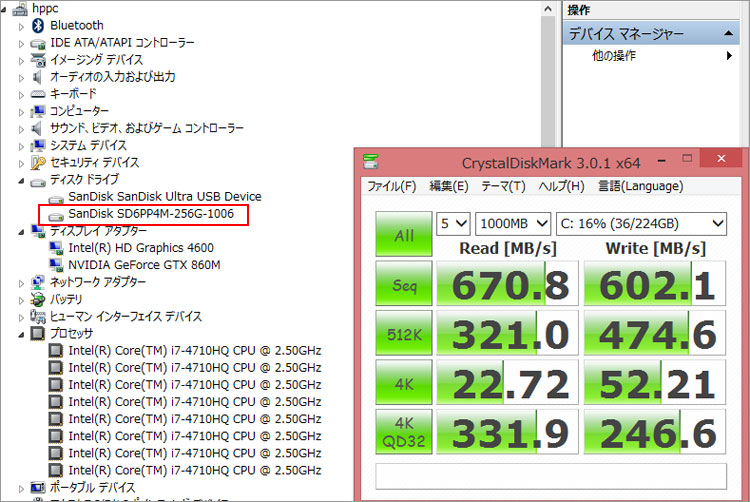Collapse the ディスプレイ アダプター node
Image resolution: width=750 pixels, height=502 pixels.
22,232
